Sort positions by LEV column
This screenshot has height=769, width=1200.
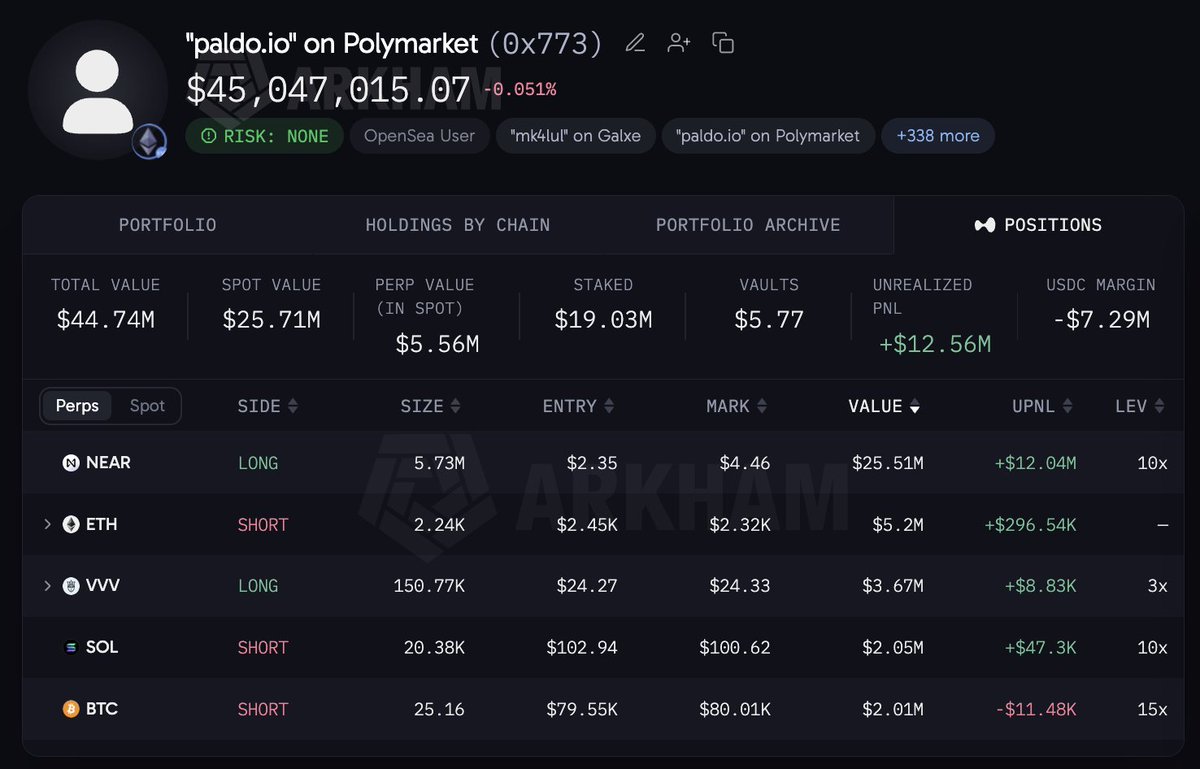pos(1140,406)
